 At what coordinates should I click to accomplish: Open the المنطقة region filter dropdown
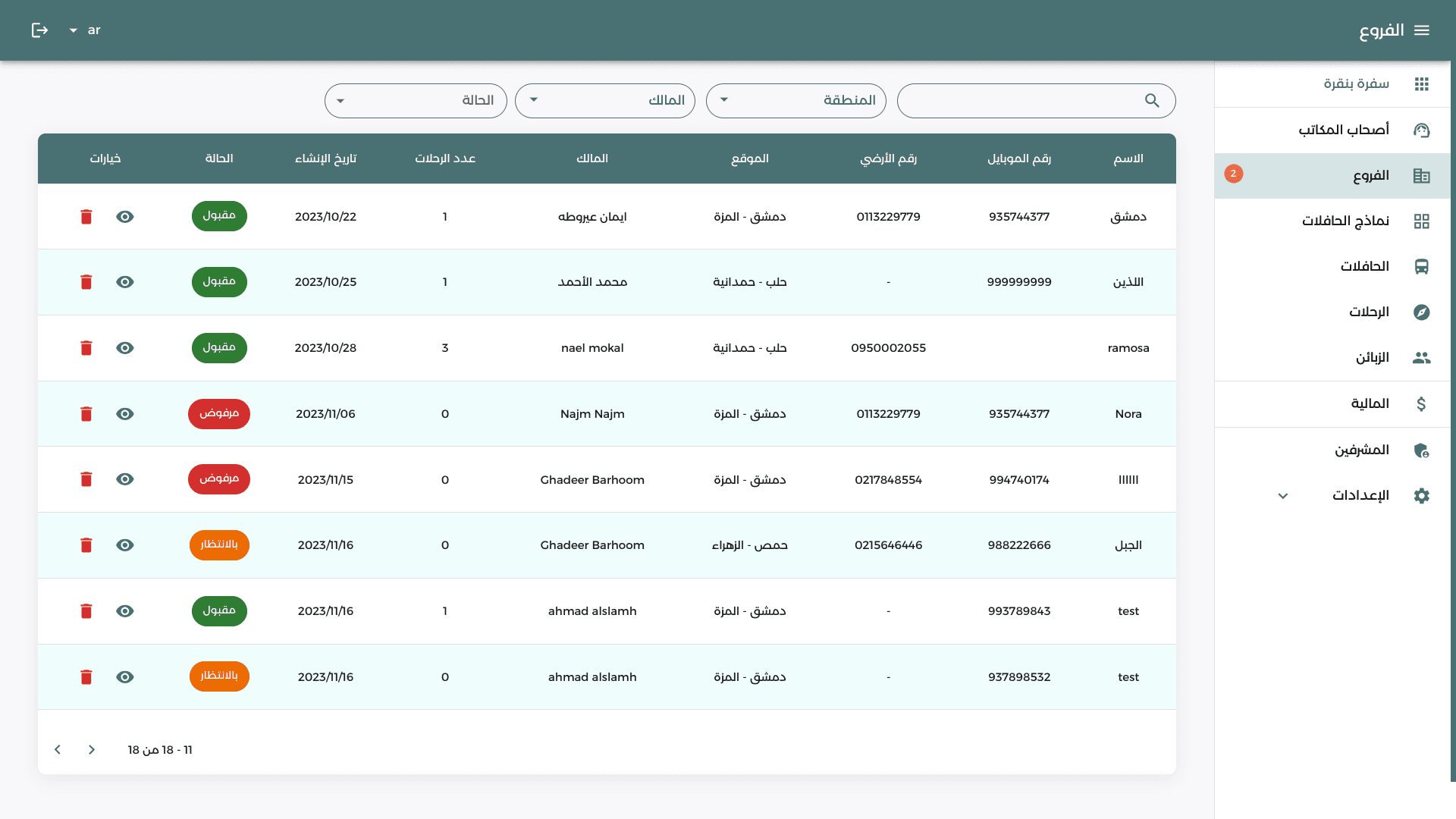click(x=796, y=101)
